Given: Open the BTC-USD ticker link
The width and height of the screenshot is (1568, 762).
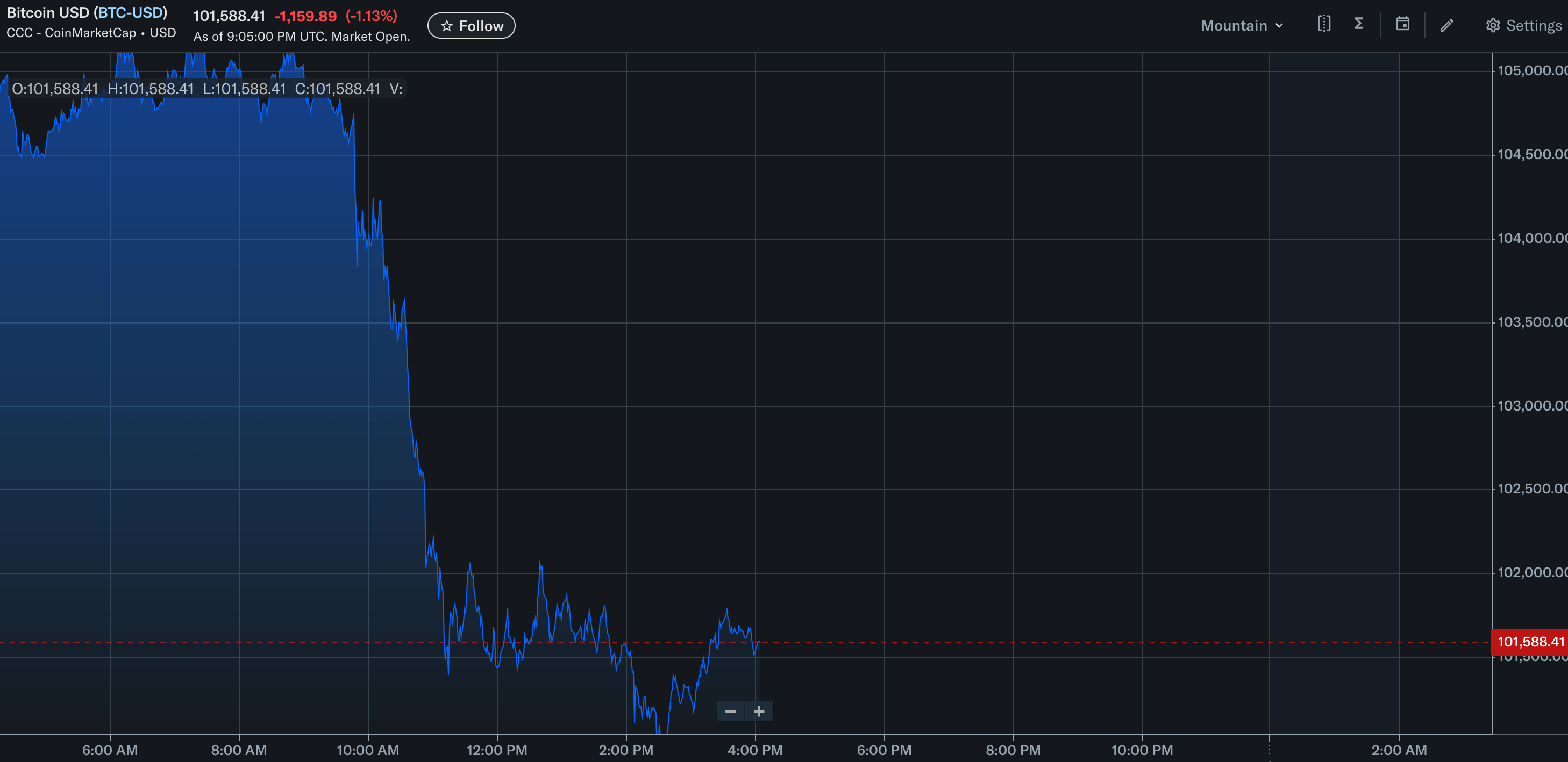Looking at the screenshot, I should tap(132, 12).
